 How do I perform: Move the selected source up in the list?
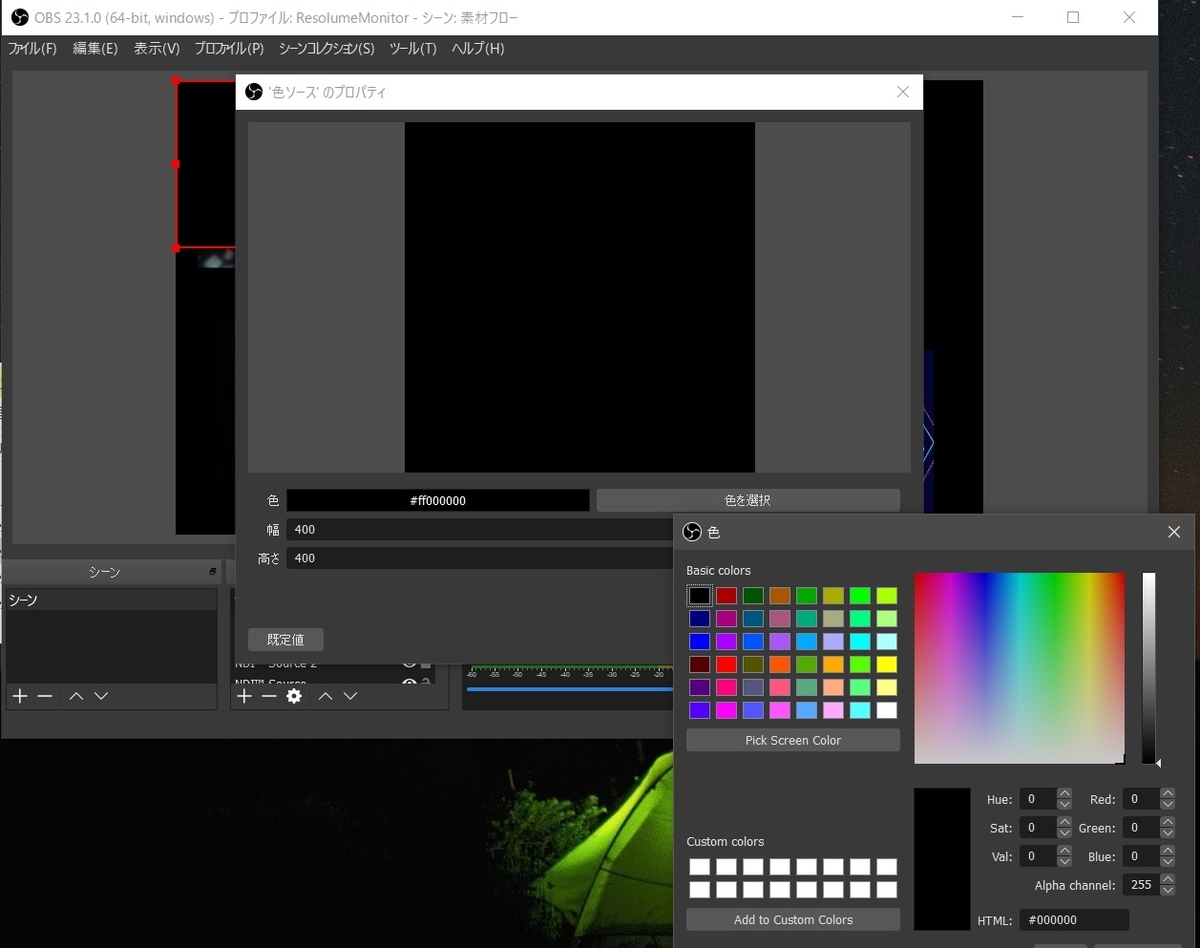[325, 696]
